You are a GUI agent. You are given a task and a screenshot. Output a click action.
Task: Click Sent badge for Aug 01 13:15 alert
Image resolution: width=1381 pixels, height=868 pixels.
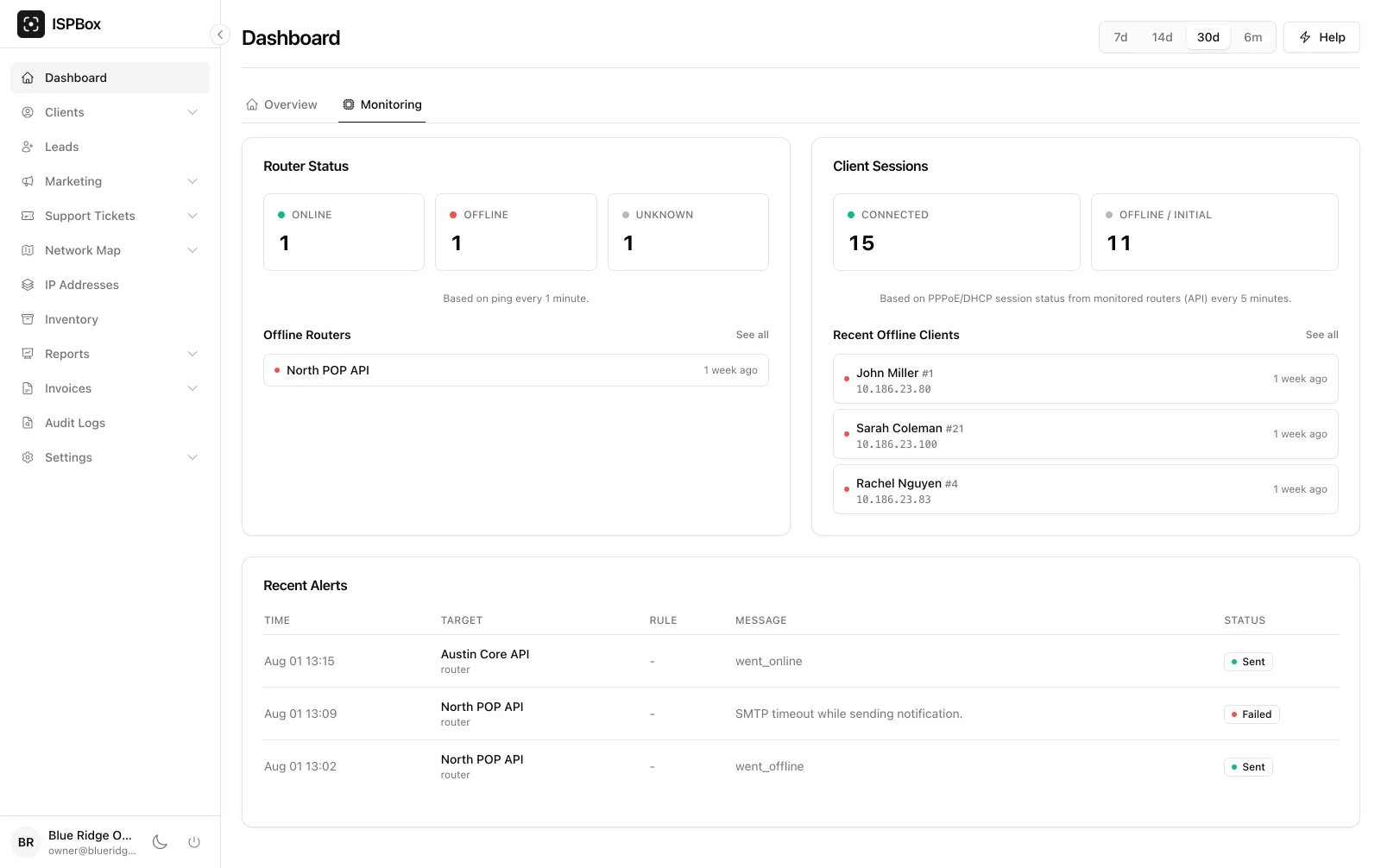tap(1248, 662)
